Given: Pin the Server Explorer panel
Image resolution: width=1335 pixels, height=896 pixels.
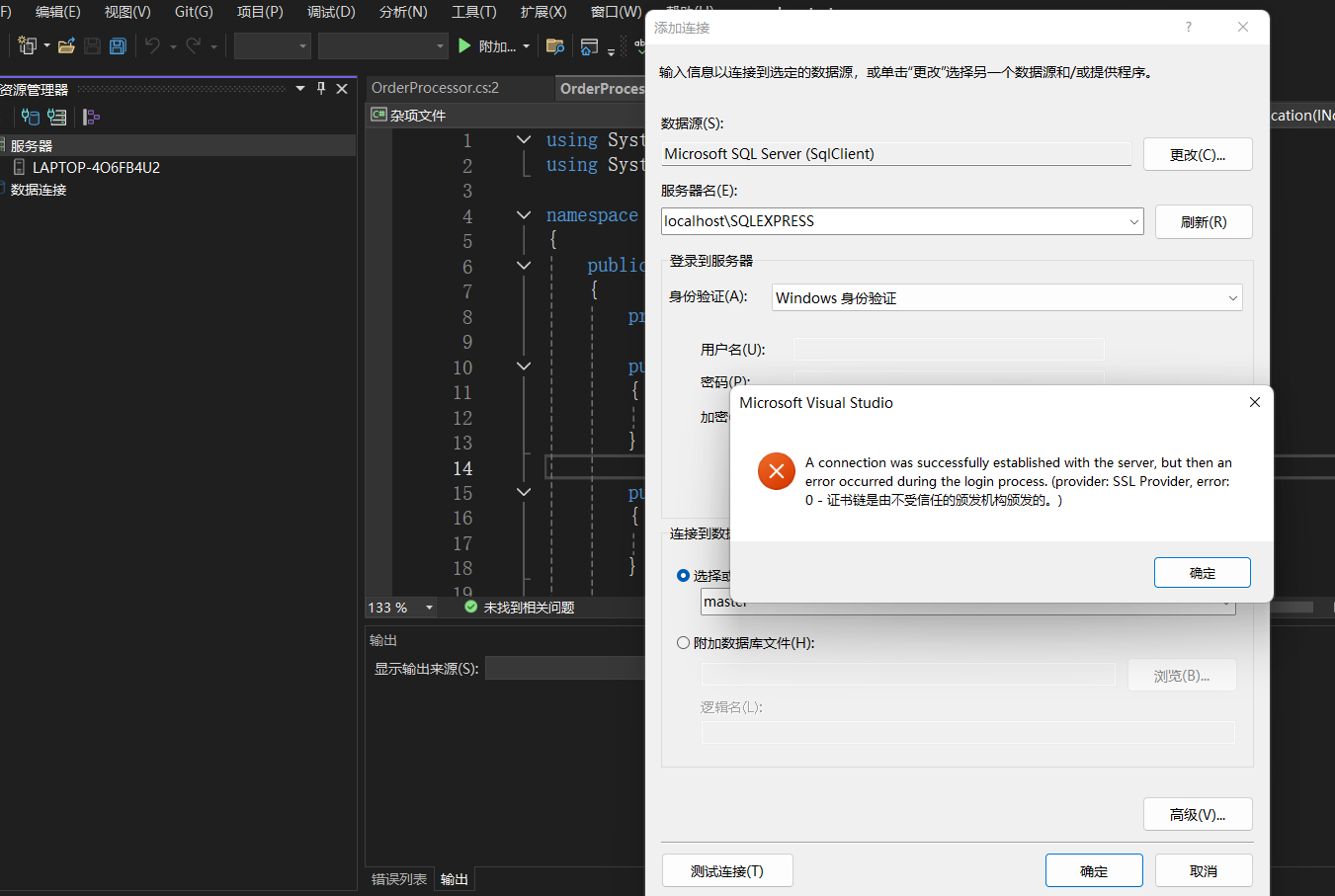Looking at the screenshot, I should tap(321, 89).
